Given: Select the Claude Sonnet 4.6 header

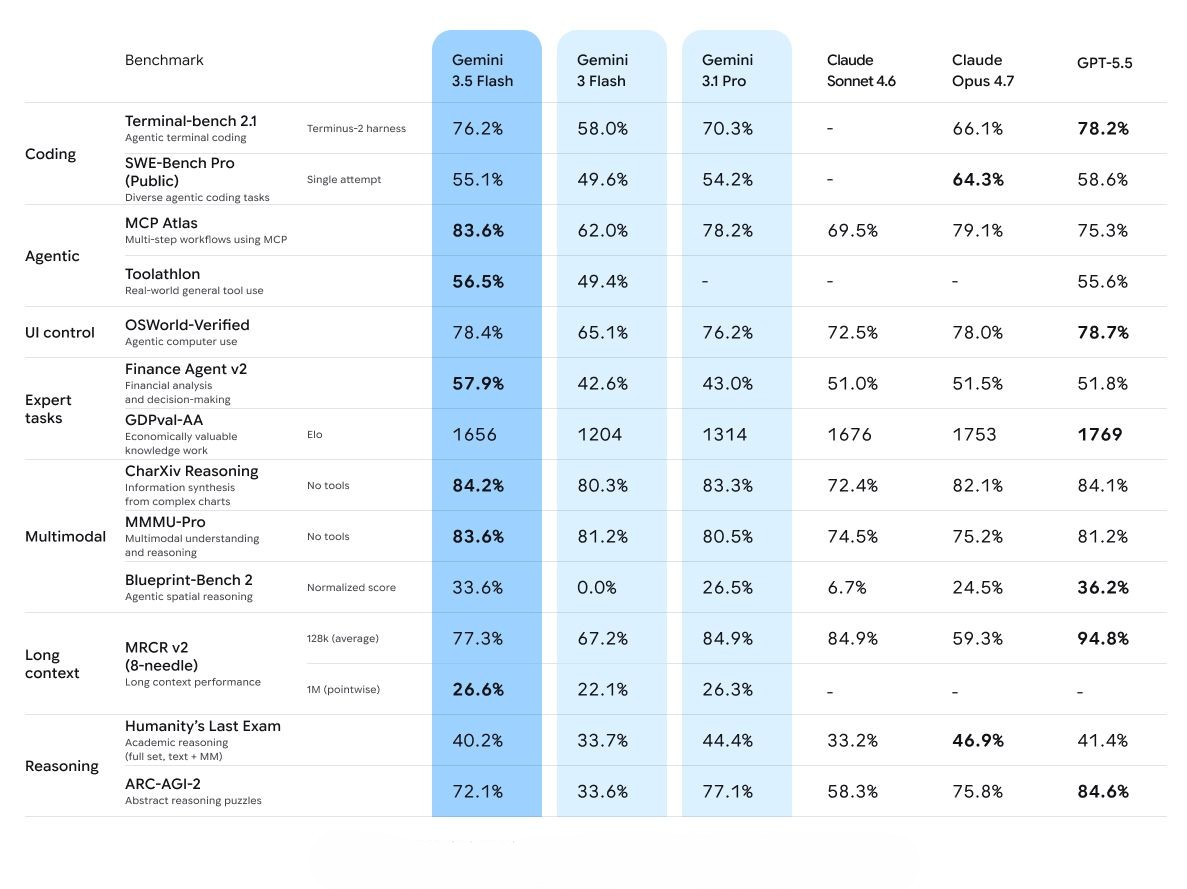Looking at the screenshot, I should click(x=861, y=70).
